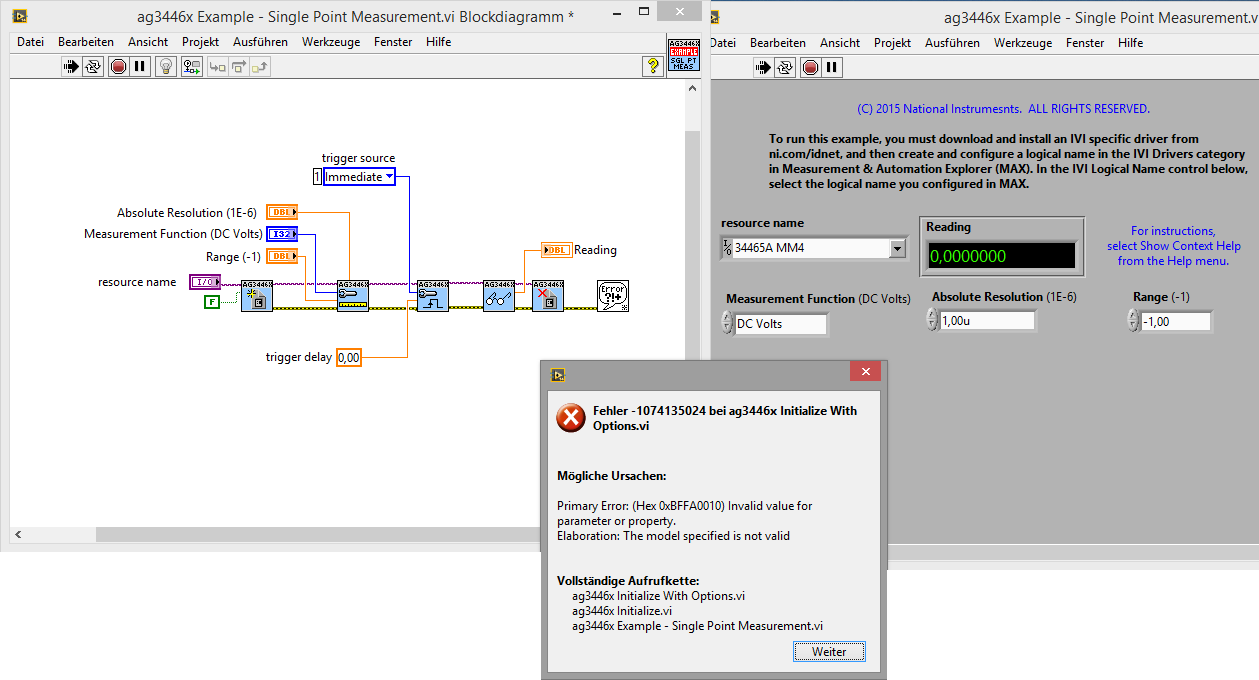
Task: Click the block diagram scroll up arrow
Action: click(692, 87)
